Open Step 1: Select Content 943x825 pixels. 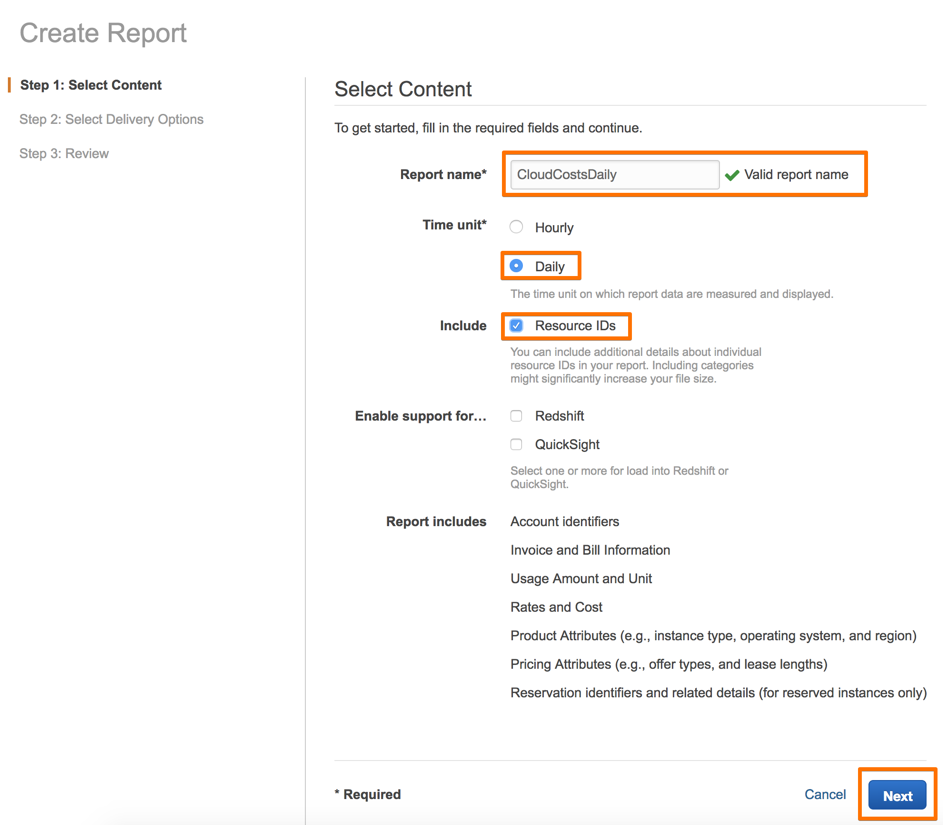(x=90, y=85)
